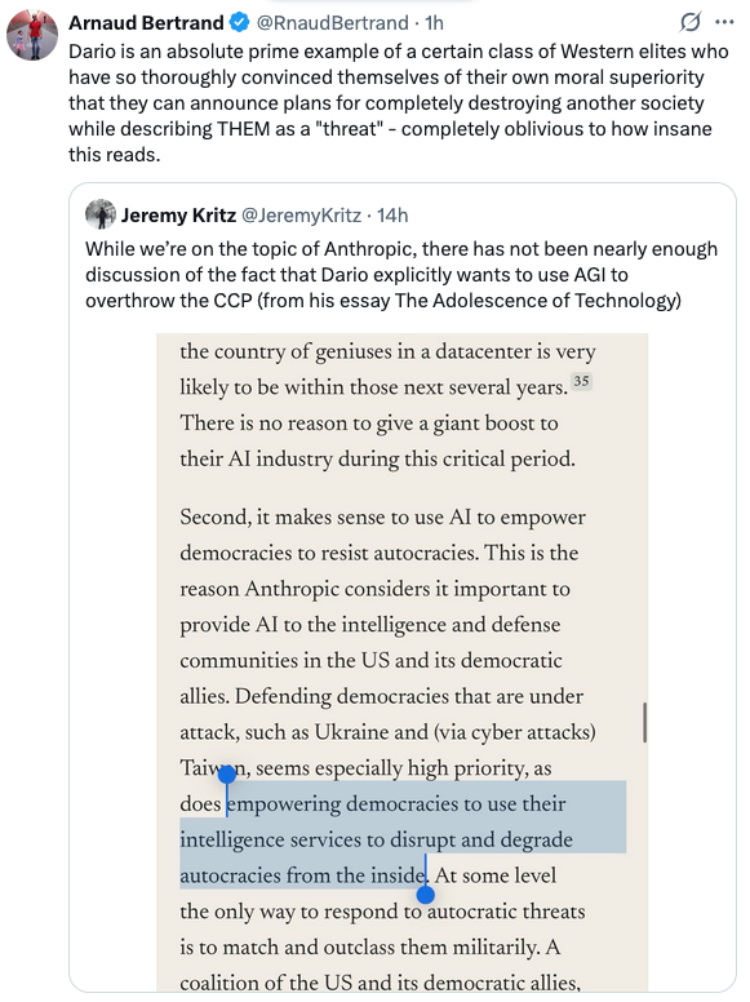The image size is (750, 1002).
Task: Click the embedded essay screenshot image
Action: (x=402, y=662)
